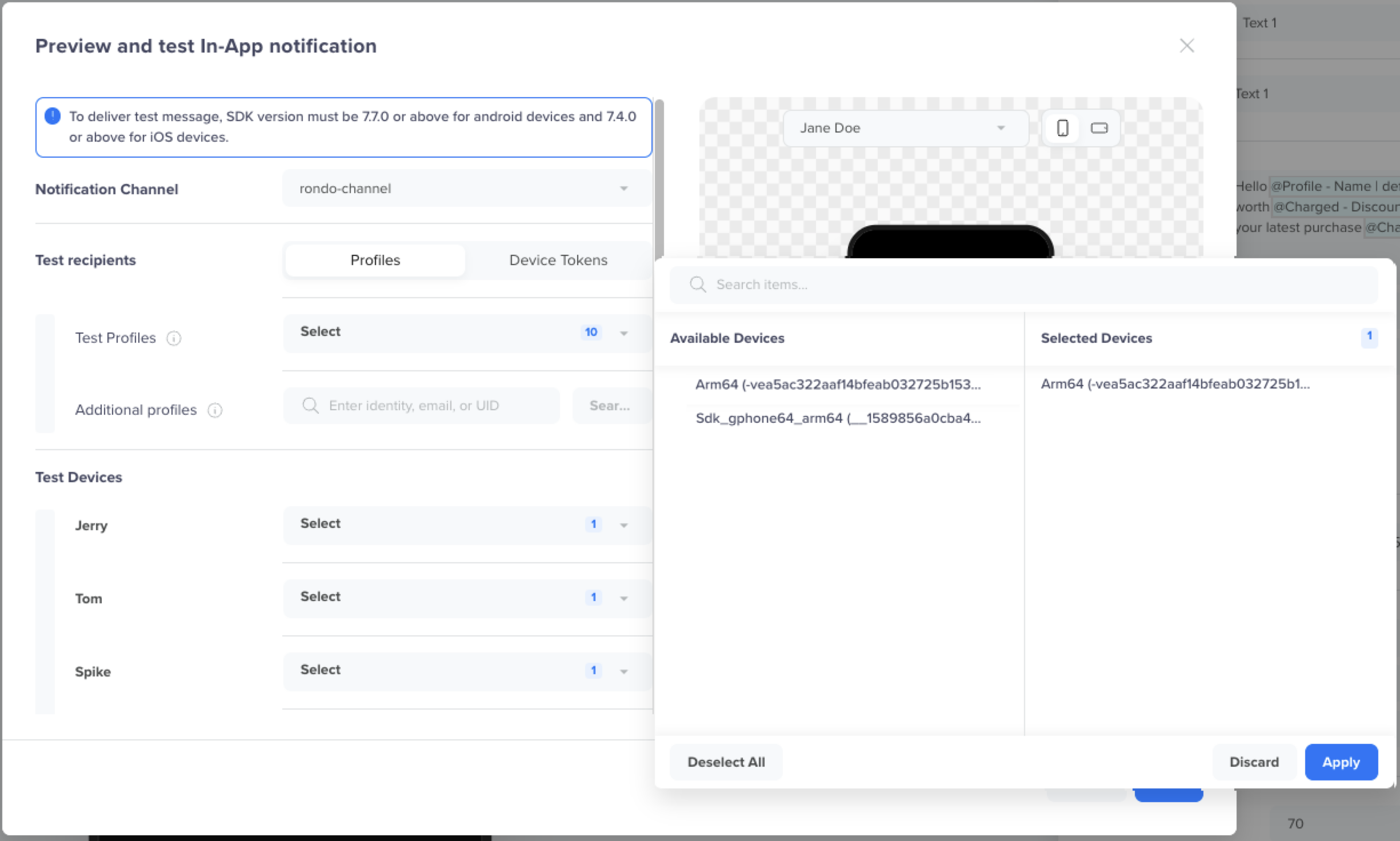Click Deselect All button
The image size is (1400, 841).
click(726, 762)
